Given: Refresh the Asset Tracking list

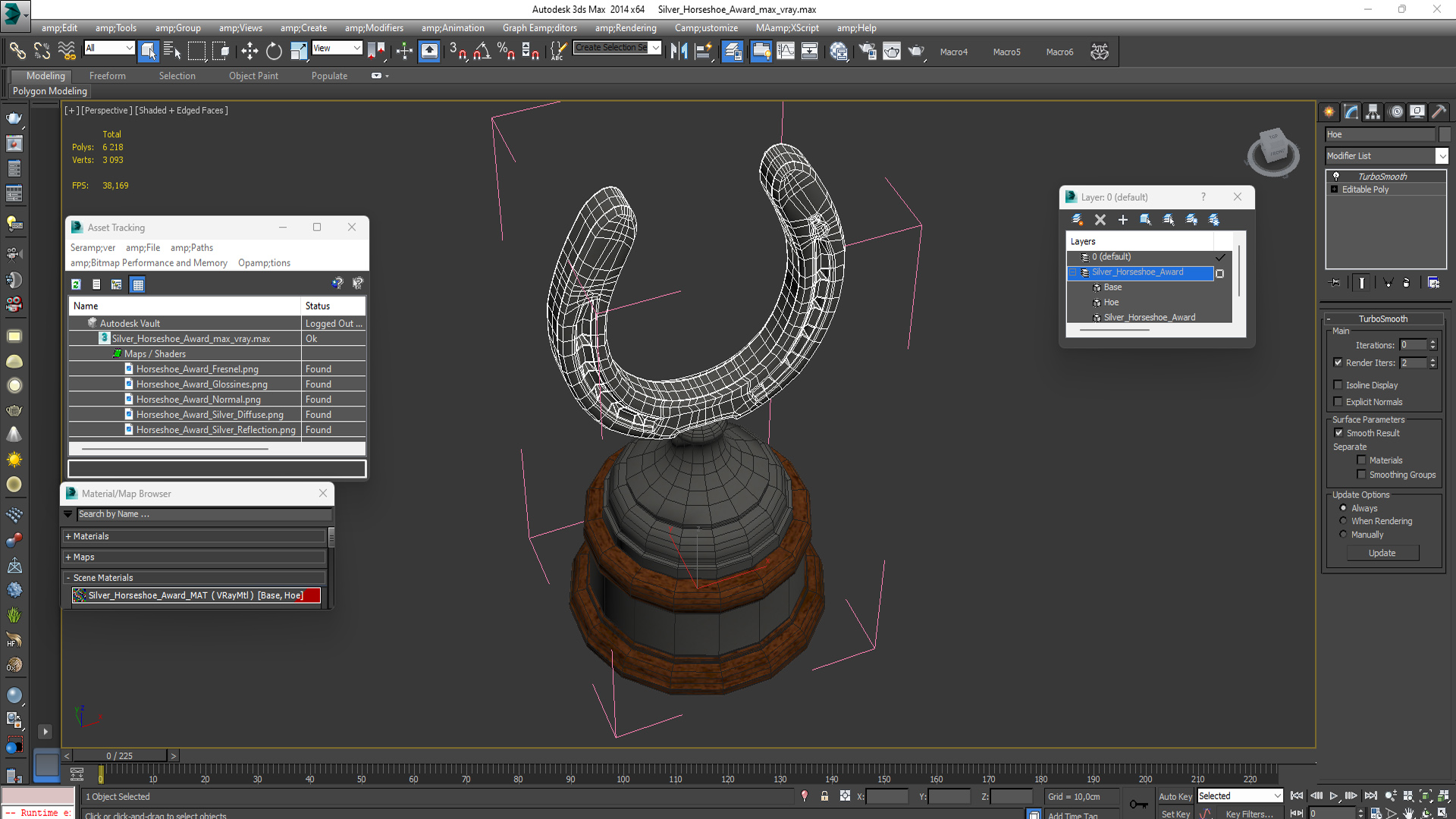Looking at the screenshot, I should coord(76,284).
